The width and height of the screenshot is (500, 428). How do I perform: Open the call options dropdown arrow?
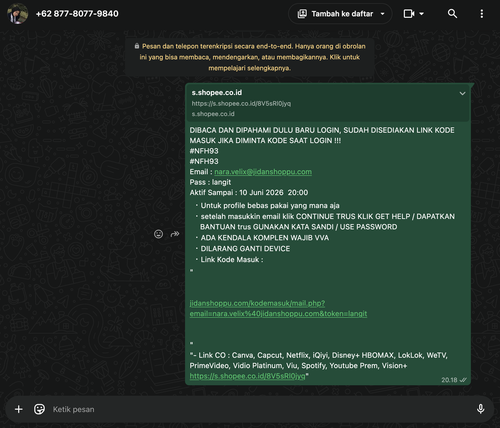(421, 14)
